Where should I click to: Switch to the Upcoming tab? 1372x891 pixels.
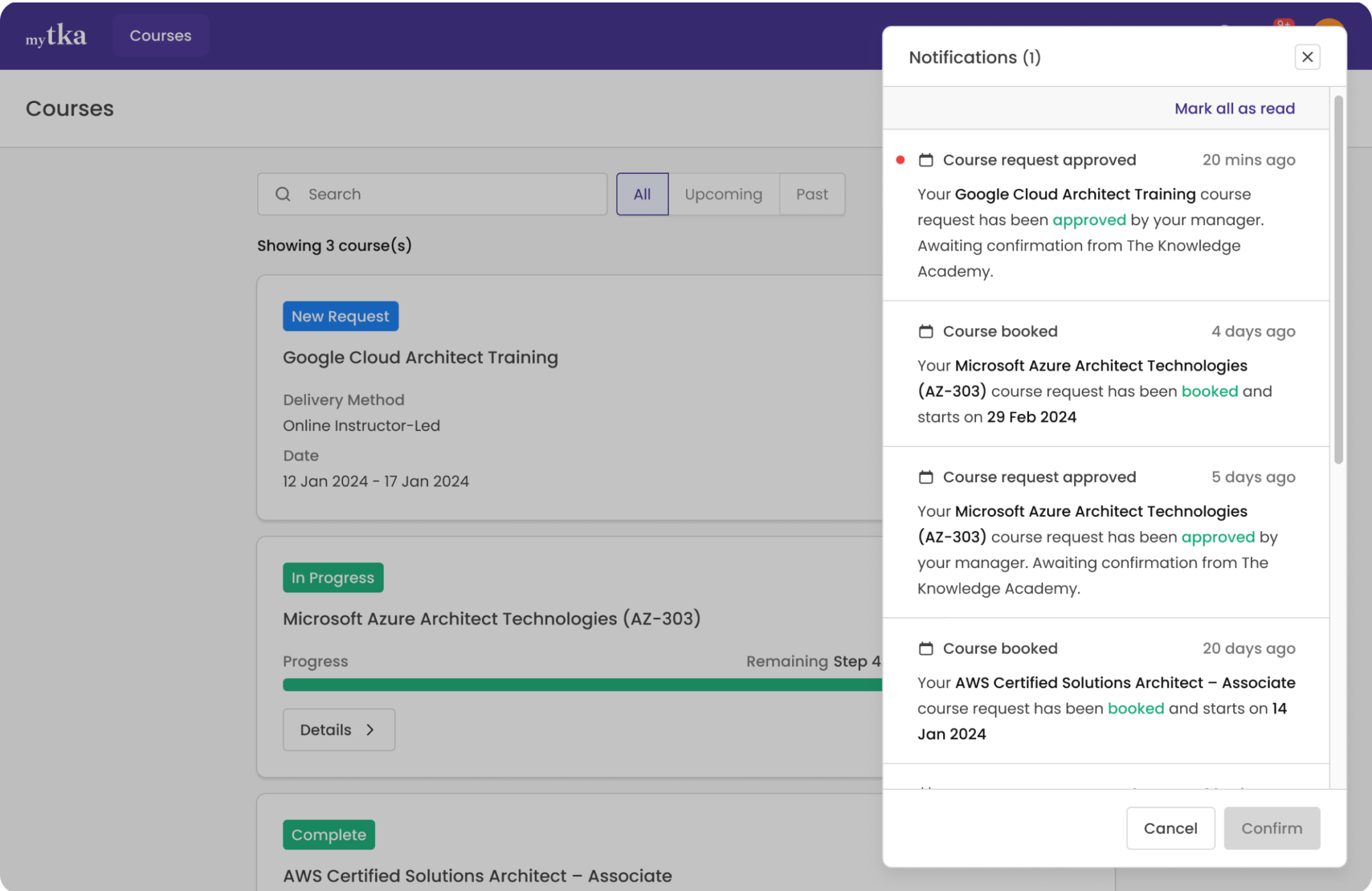723,194
